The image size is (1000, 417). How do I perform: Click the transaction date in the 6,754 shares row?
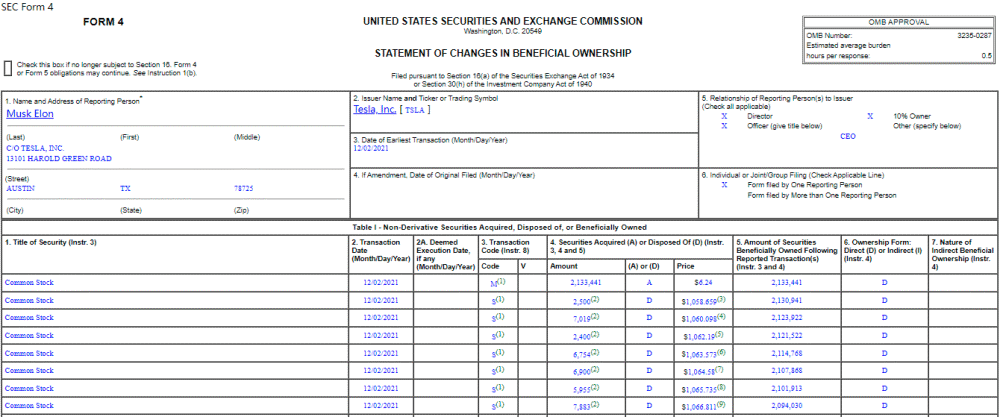(x=381, y=353)
